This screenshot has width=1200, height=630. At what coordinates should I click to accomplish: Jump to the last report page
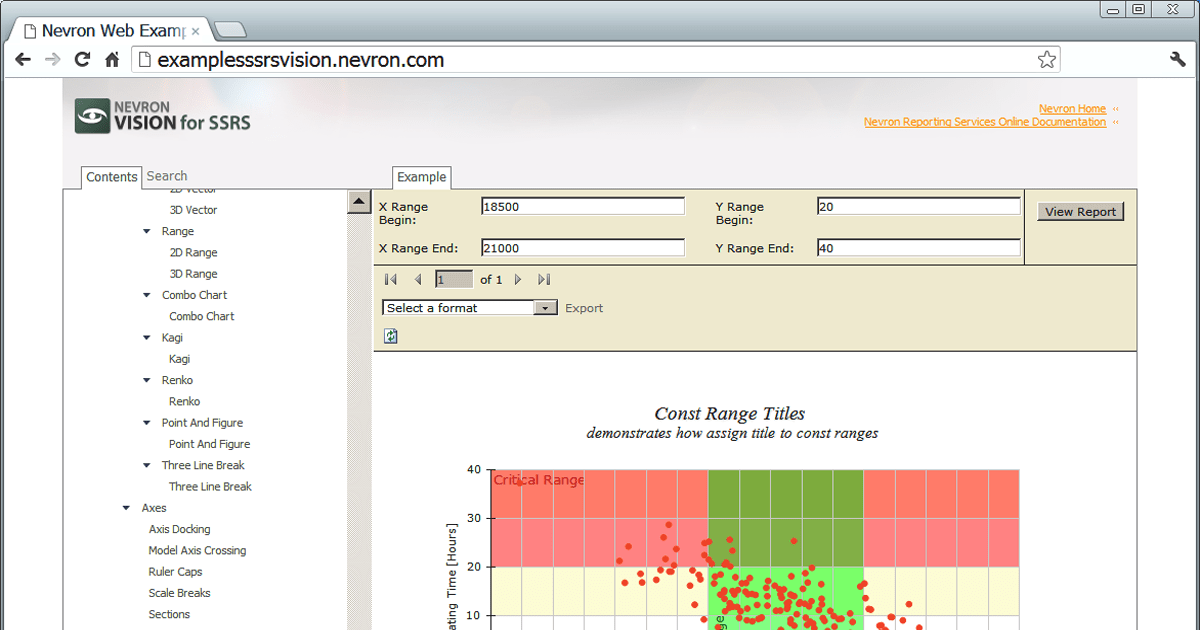[543, 279]
